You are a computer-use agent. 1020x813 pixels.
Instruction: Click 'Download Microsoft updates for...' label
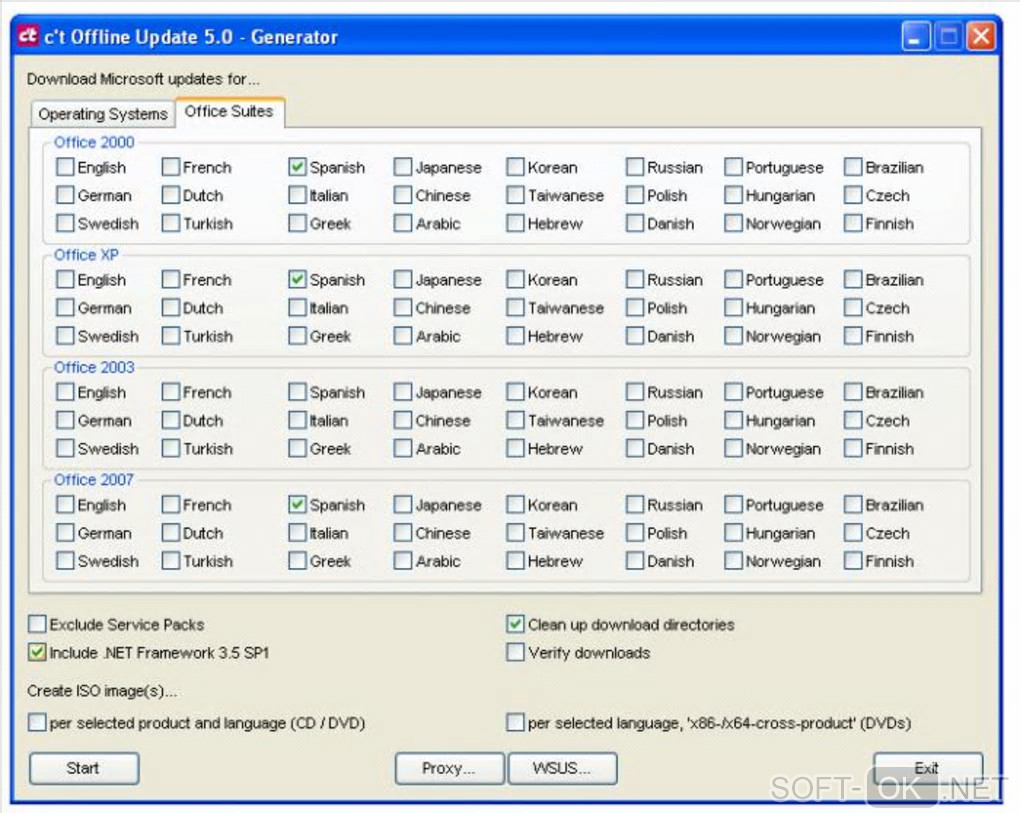(143, 79)
